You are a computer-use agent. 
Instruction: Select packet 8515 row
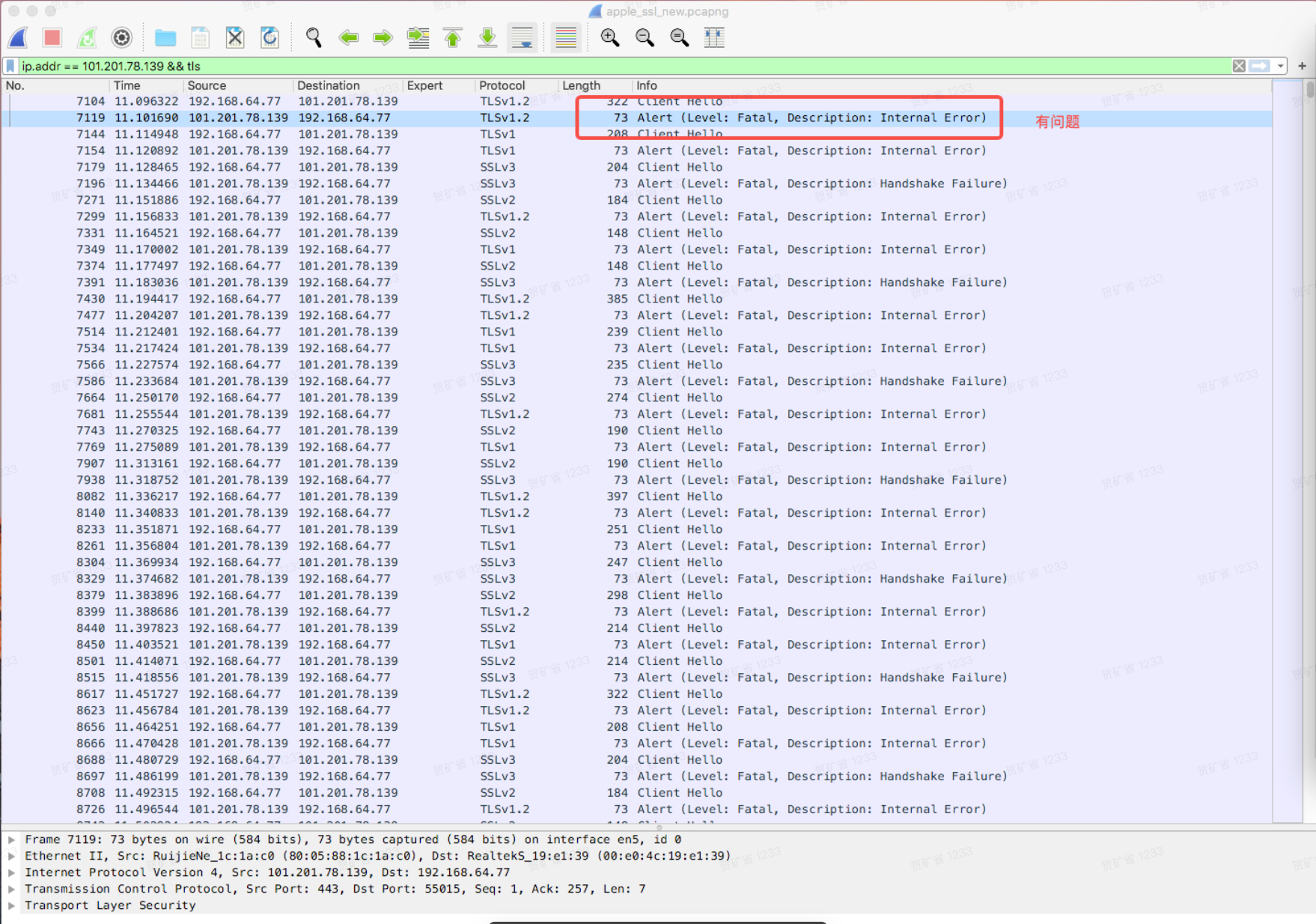pyautogui.click(x=636, y=678)
